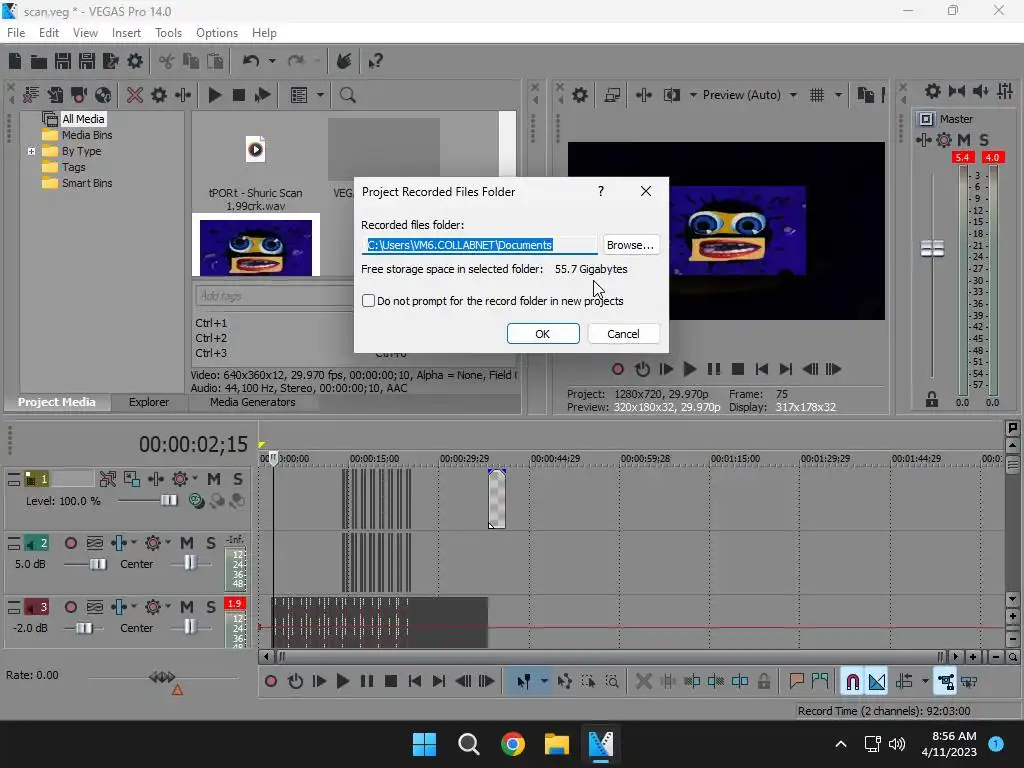Click the Recorded files folder path field

pyautogui.click(x=479, y=245)
